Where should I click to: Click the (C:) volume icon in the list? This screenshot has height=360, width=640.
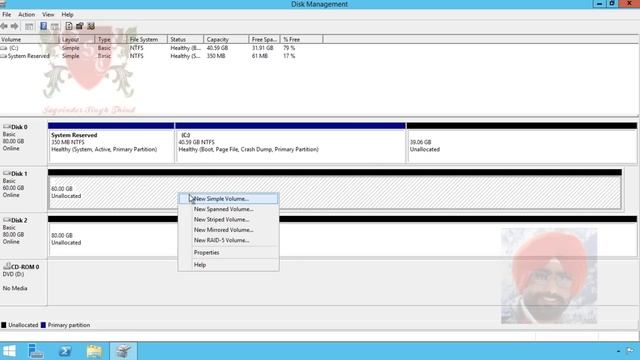[4, 48]
